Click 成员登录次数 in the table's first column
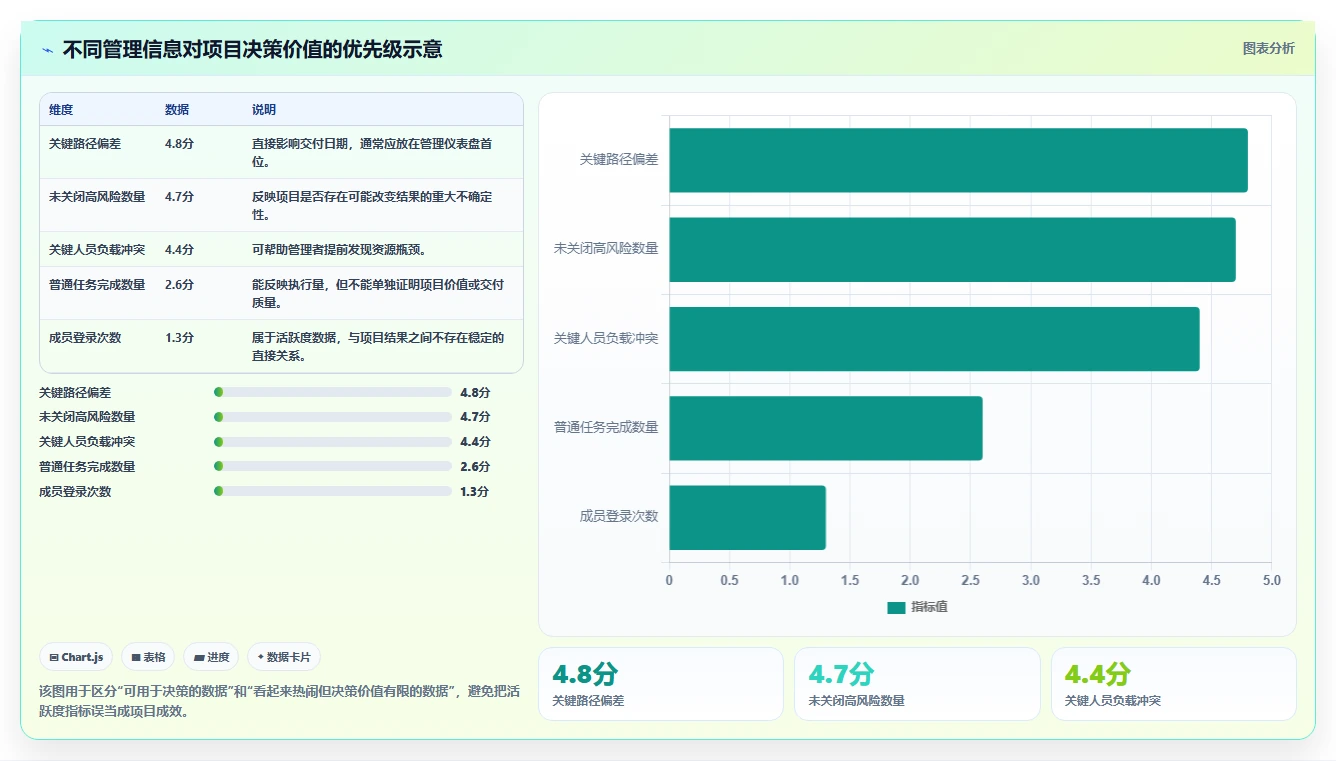The height and width of the screenshot is (761, 1336). pyautogui.click(x=85, y=338)
